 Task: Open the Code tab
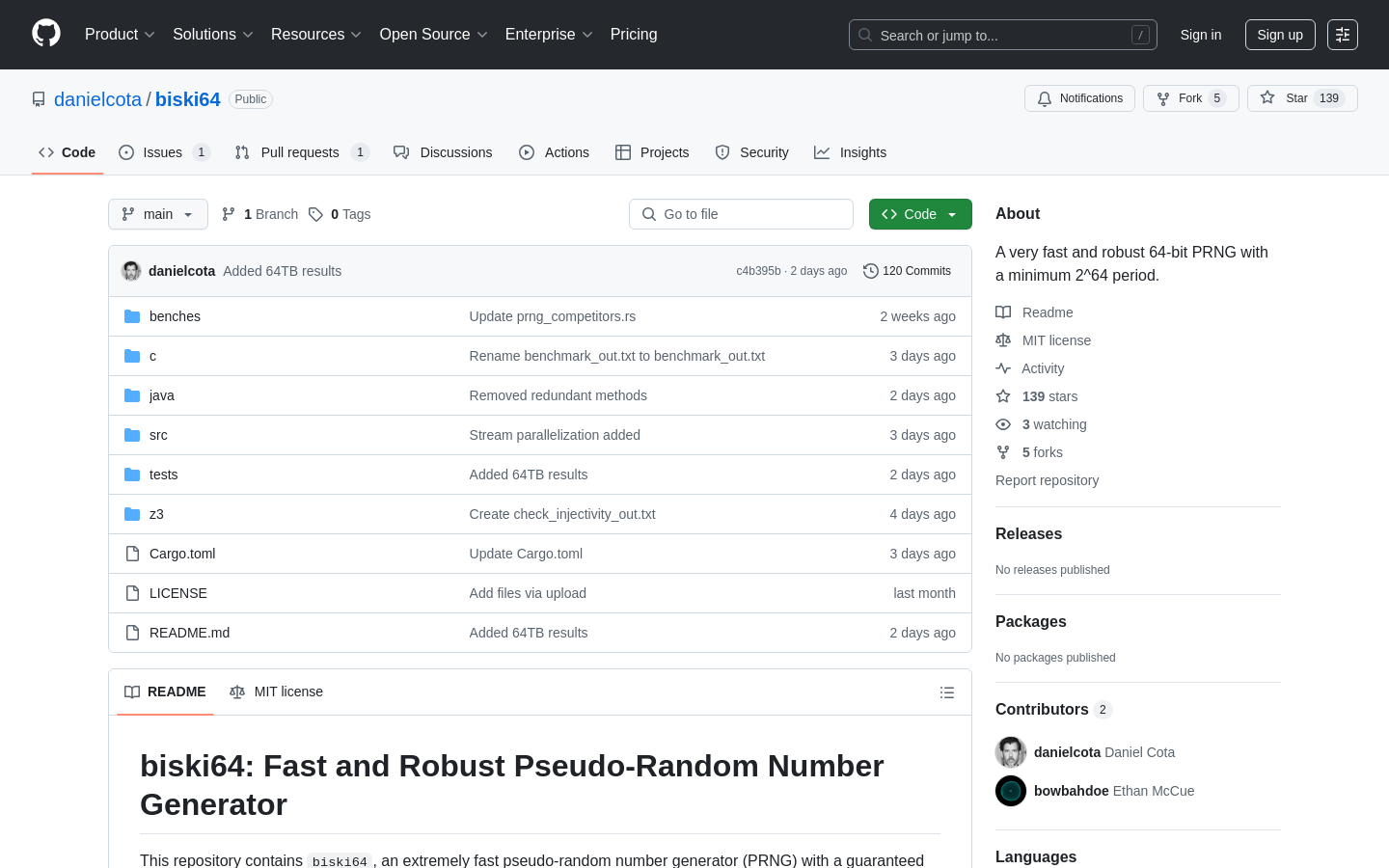68,152
